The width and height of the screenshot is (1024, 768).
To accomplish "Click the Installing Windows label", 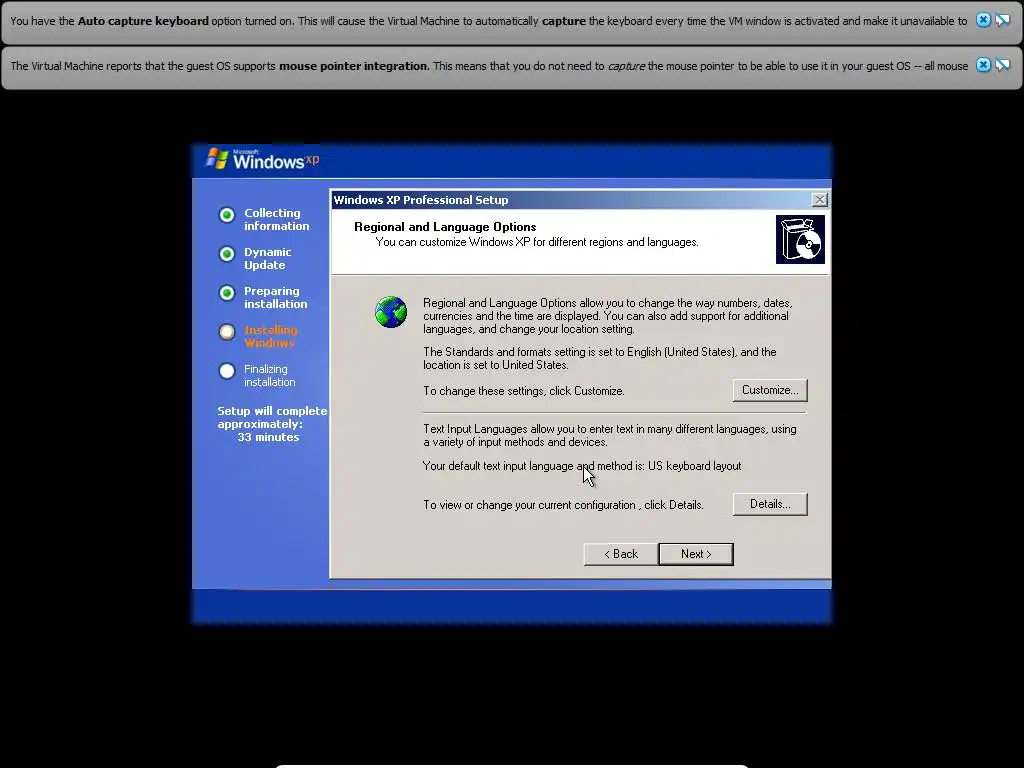I will pyautogui.click(x=270, y=336).
